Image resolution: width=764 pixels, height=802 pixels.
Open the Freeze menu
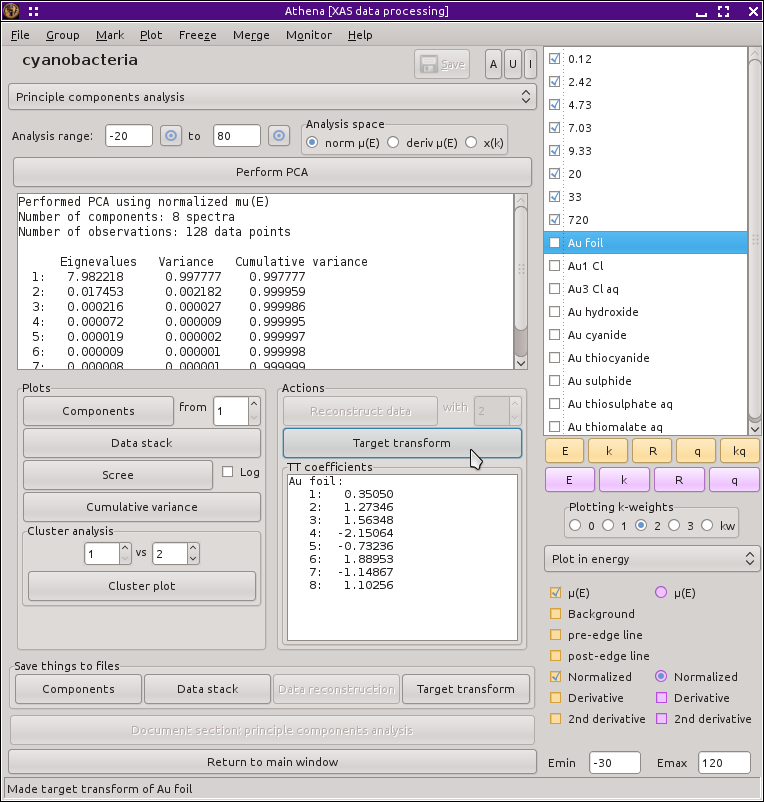click(x=197, y=35)
